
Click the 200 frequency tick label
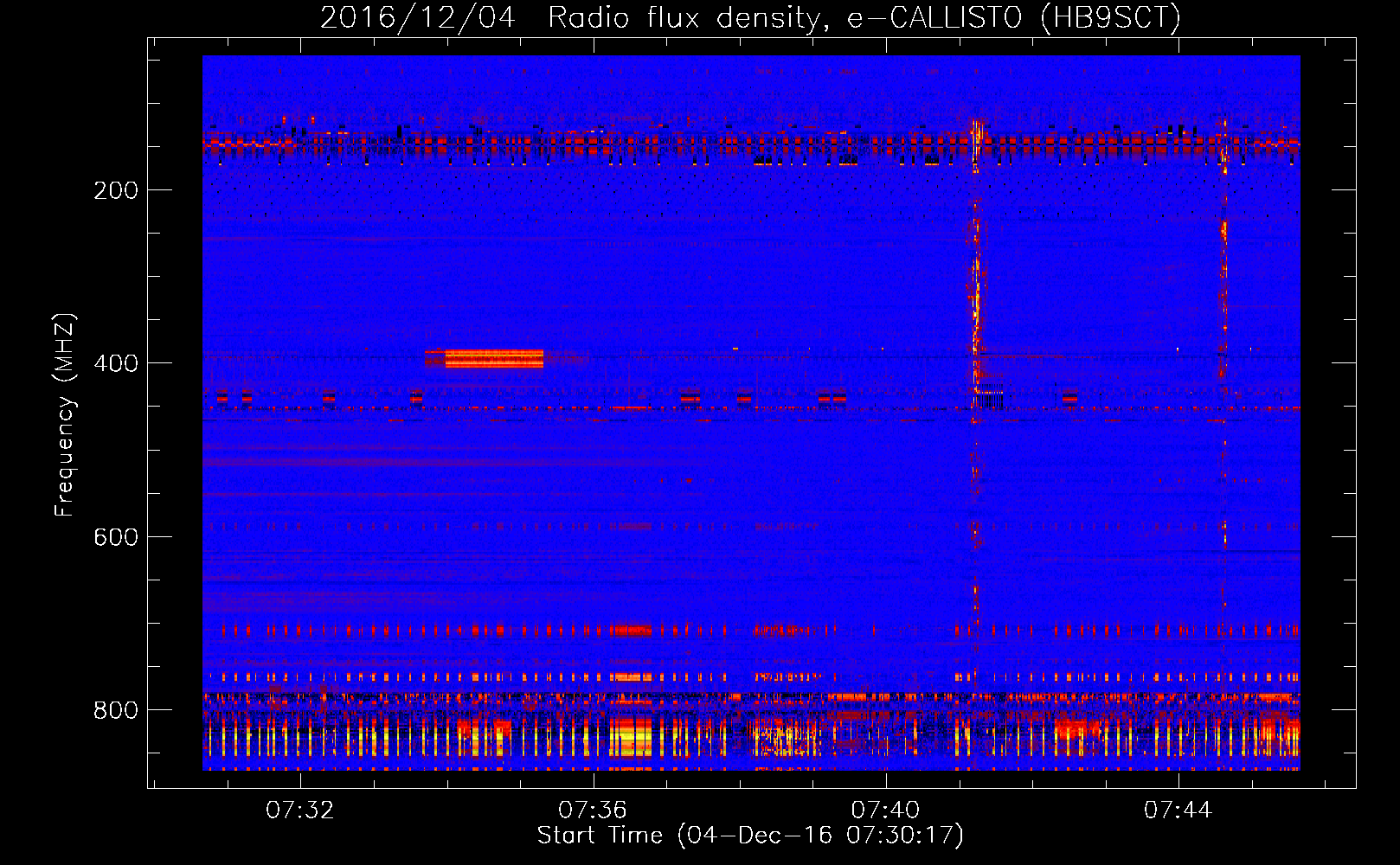pos(116,190)
